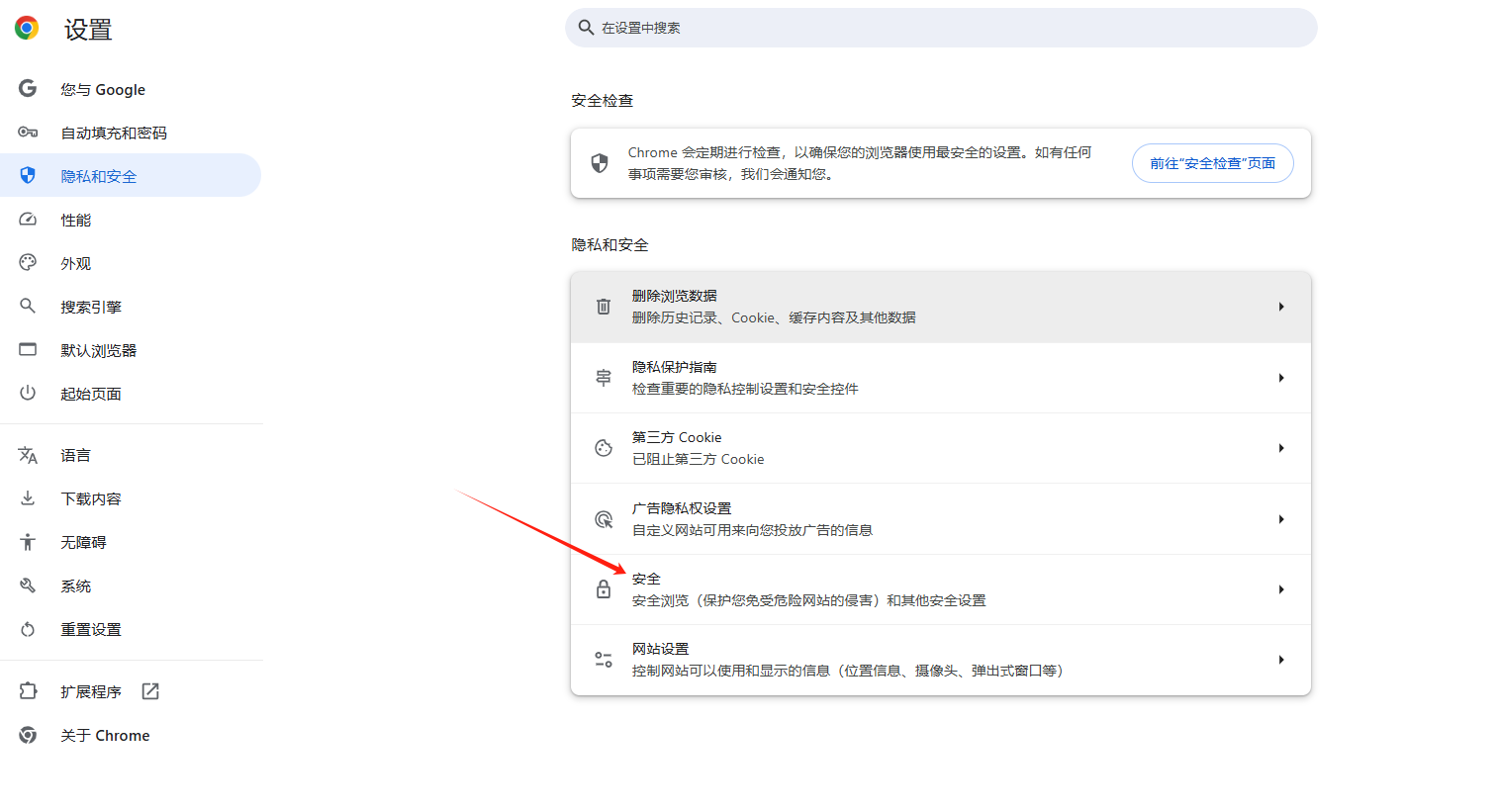1499x812 pixels.
Task: Click the download icon for 下载内容
Action: click(28, 498)
